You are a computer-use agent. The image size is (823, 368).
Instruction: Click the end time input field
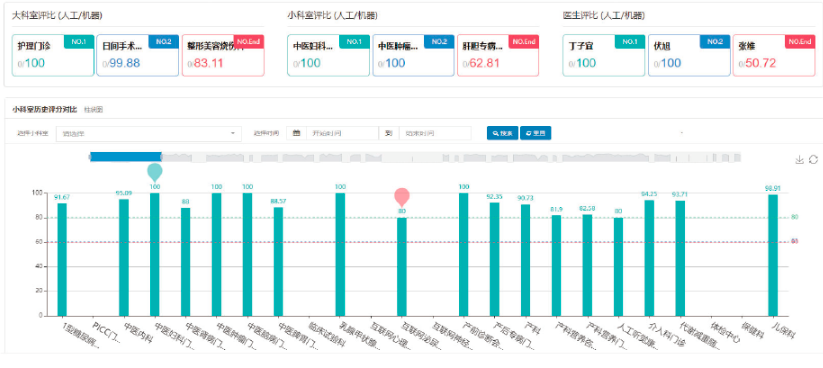tap(435, 133)
